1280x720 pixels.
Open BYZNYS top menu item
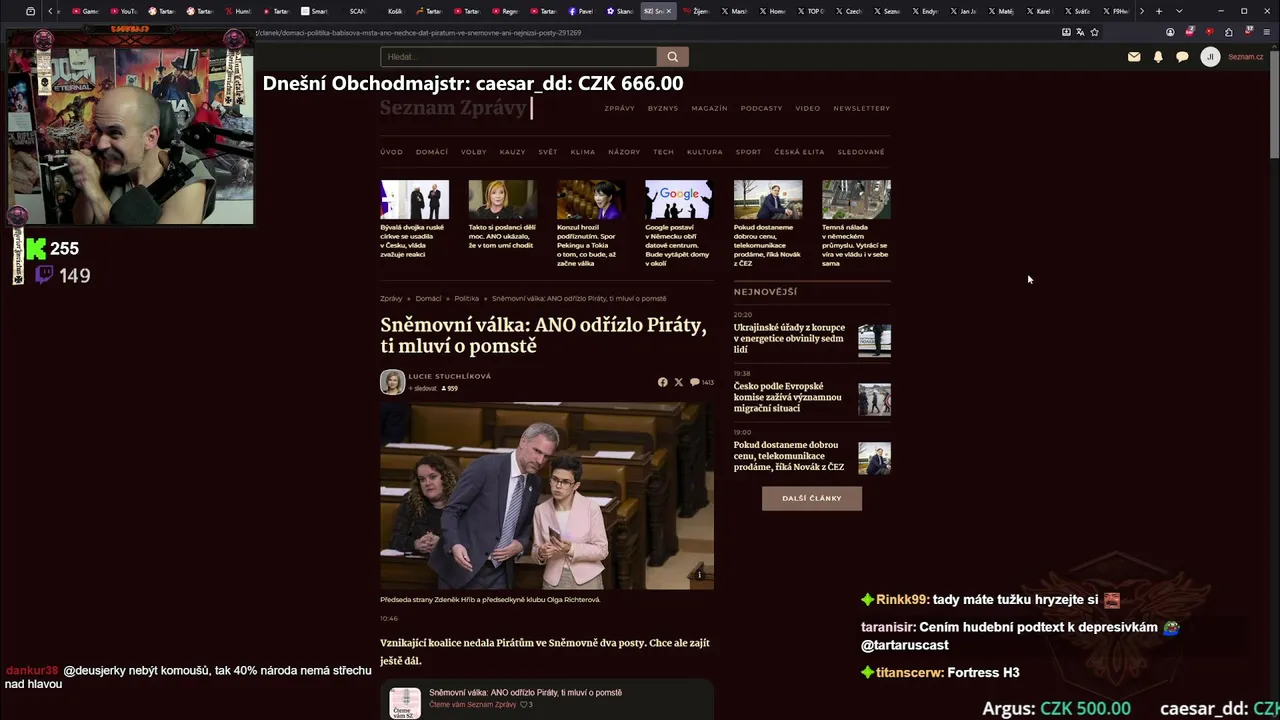pyautogui.click(x=663, y=108)
